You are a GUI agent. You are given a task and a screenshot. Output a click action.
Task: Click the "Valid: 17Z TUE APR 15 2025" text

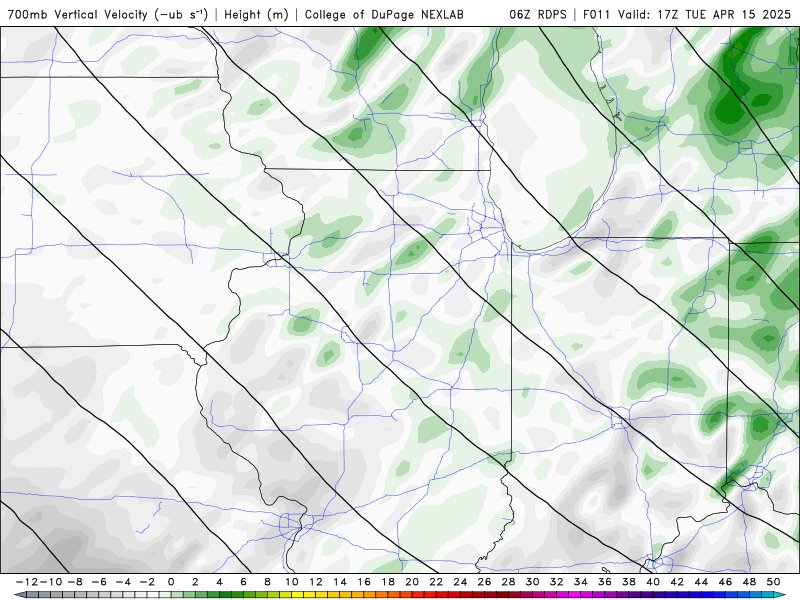(x=704, y=14)
